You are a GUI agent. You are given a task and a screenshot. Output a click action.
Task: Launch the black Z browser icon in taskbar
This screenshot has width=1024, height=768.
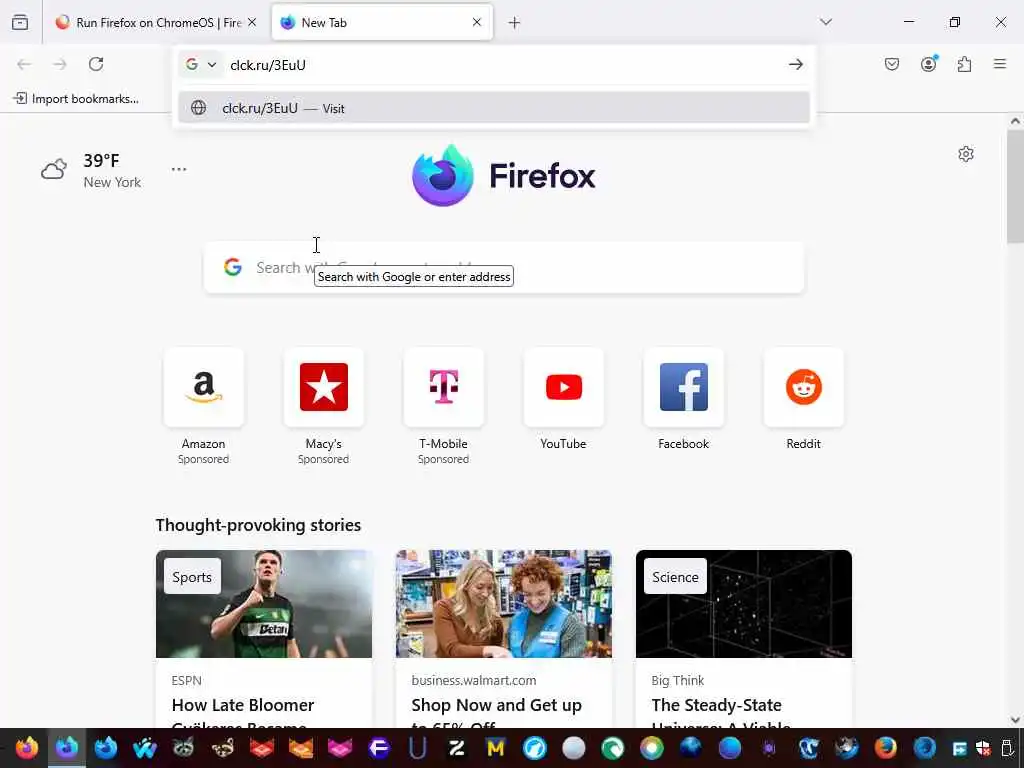pyautogui.click(x=456, y=747)
